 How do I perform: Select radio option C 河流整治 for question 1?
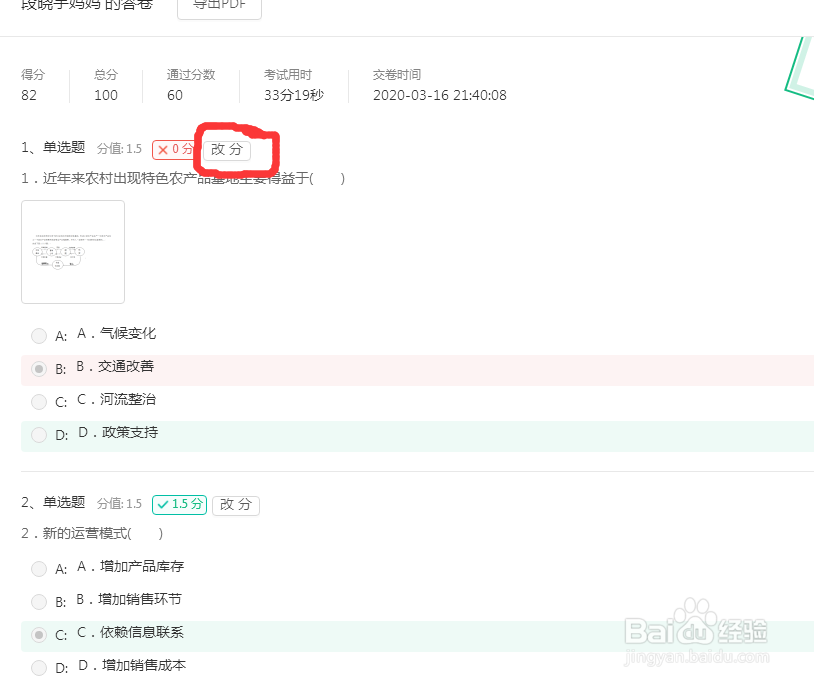[x=38, y=402]
